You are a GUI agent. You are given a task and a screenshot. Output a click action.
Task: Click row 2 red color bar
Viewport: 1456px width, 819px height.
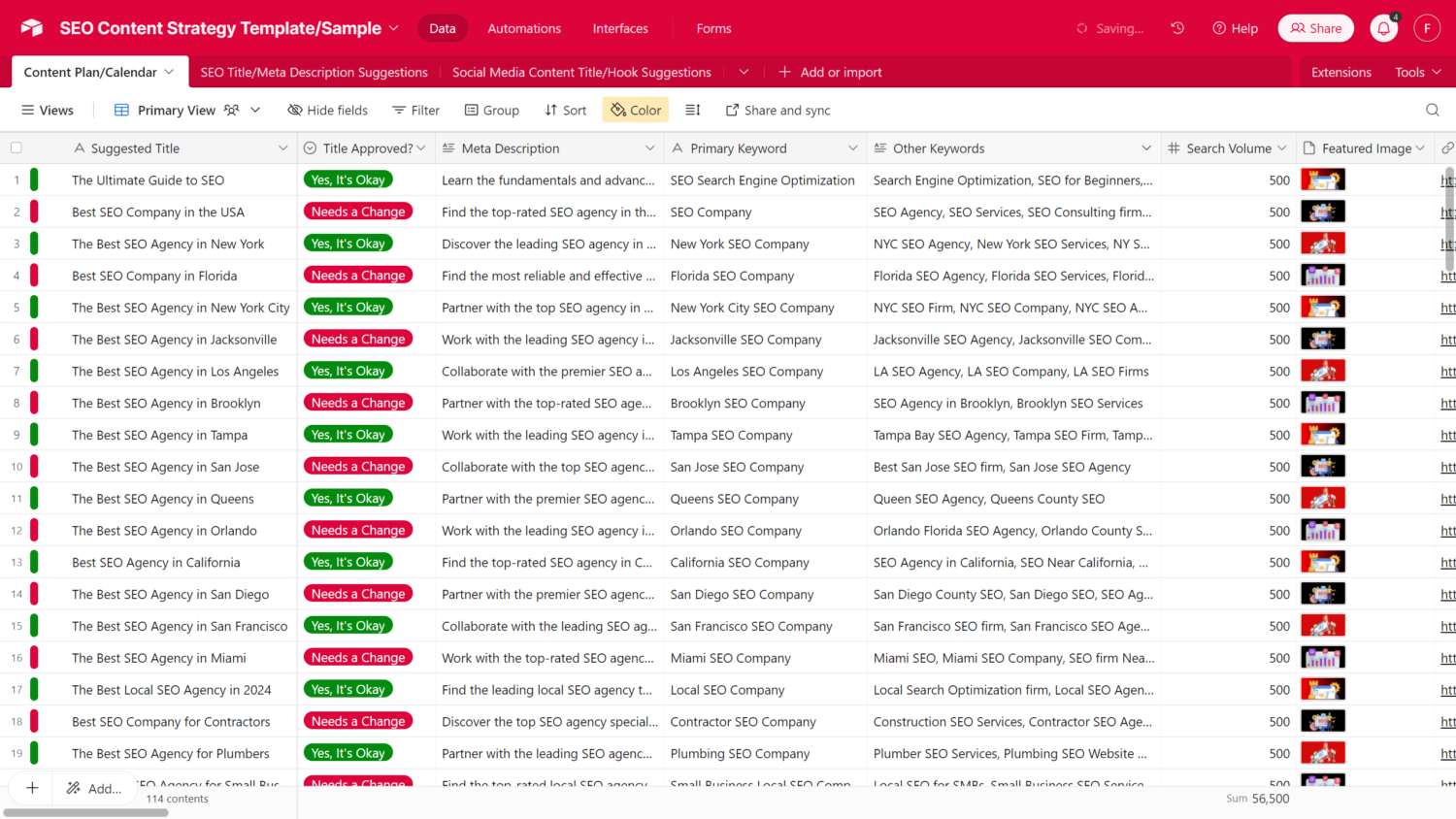(35, 212)
